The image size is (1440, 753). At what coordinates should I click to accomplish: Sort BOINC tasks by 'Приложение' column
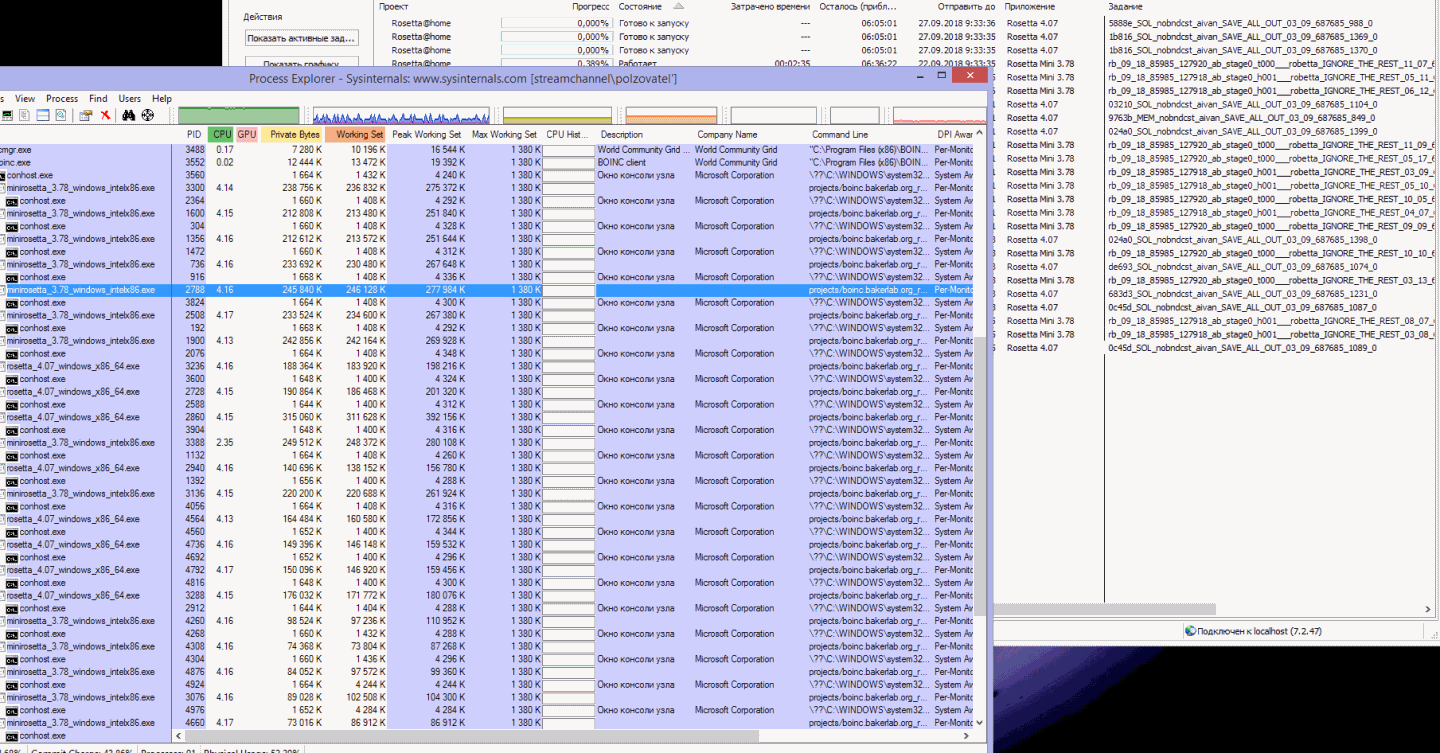(1030, 6)
